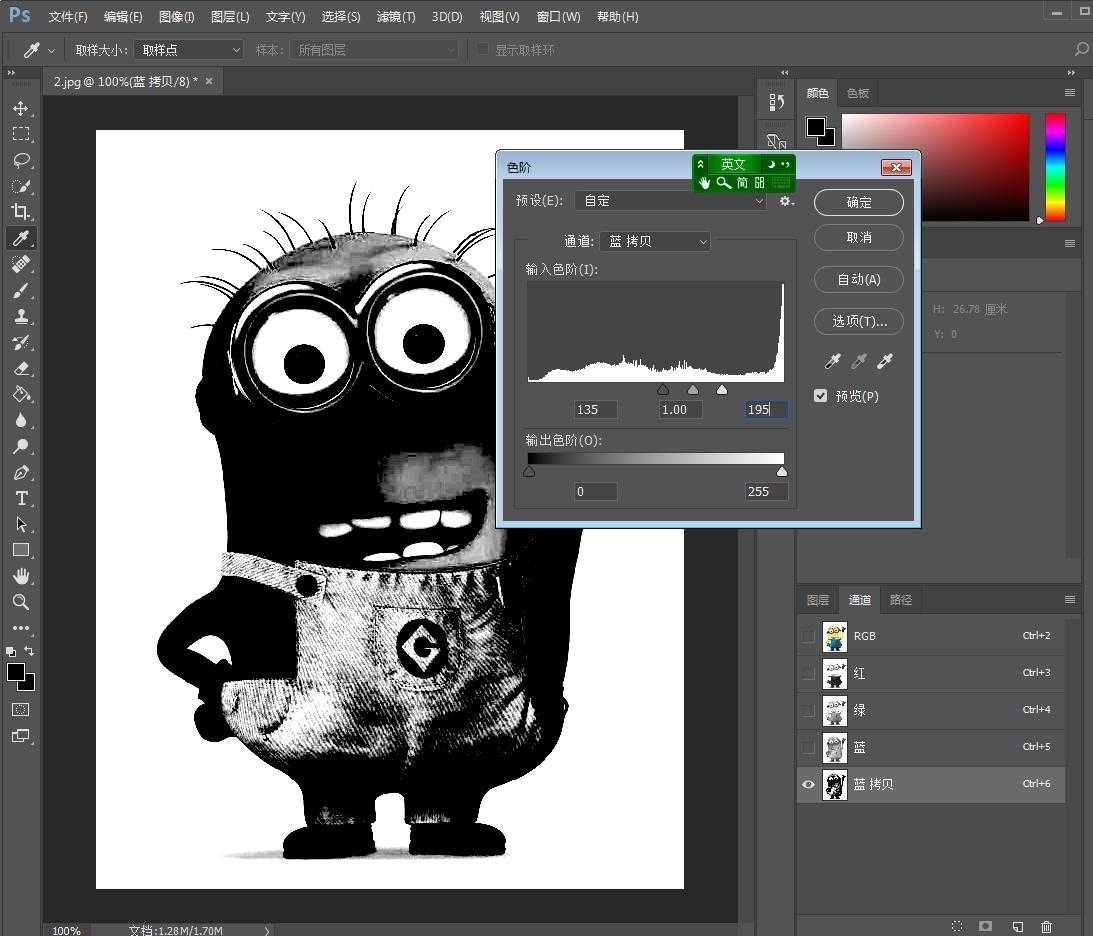Open the Filter menu
The height and width of the screenshot is (936, 1093).
click(x=396, y=17)
